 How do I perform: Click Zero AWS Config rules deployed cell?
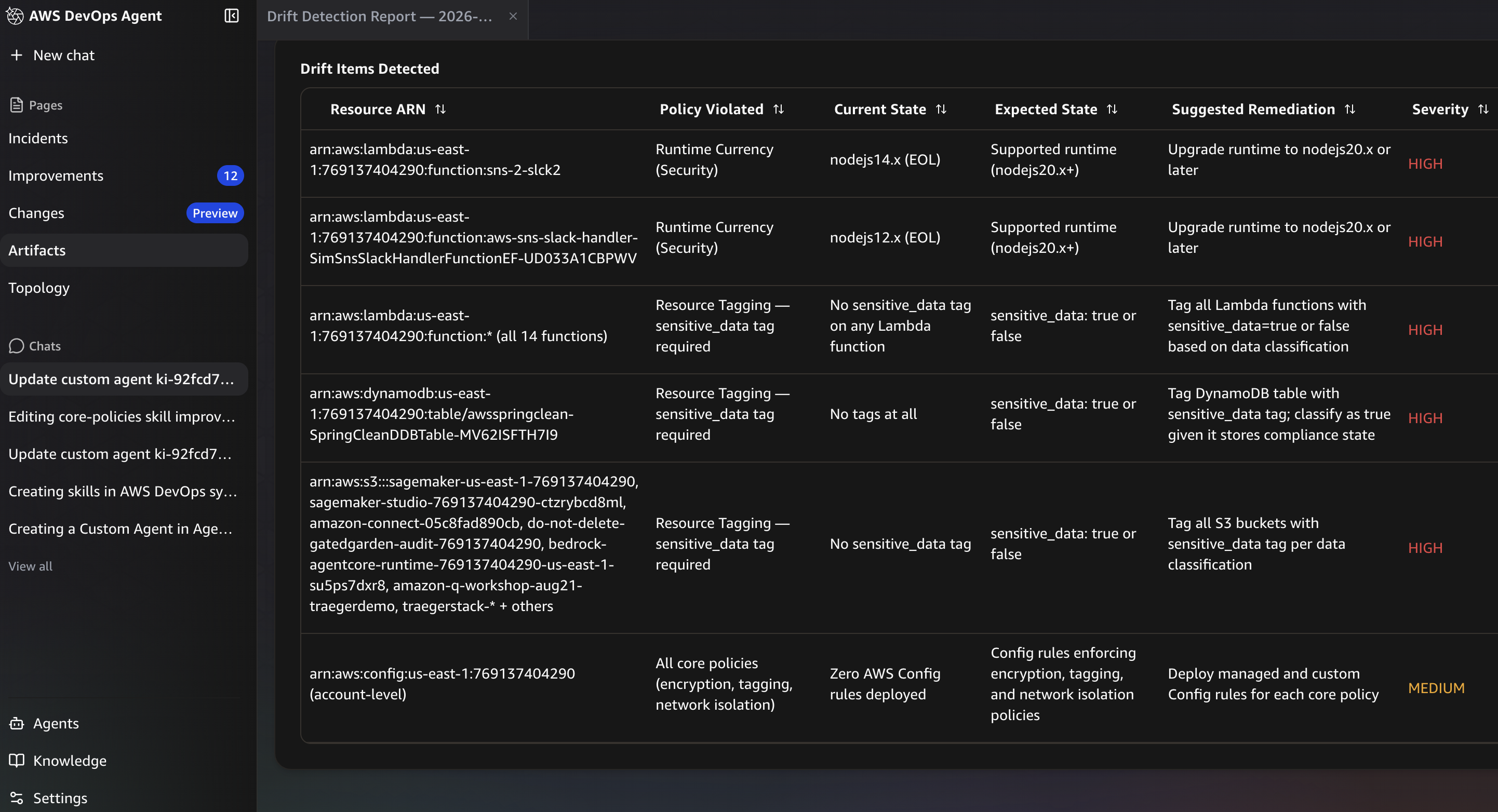[885, 684]
